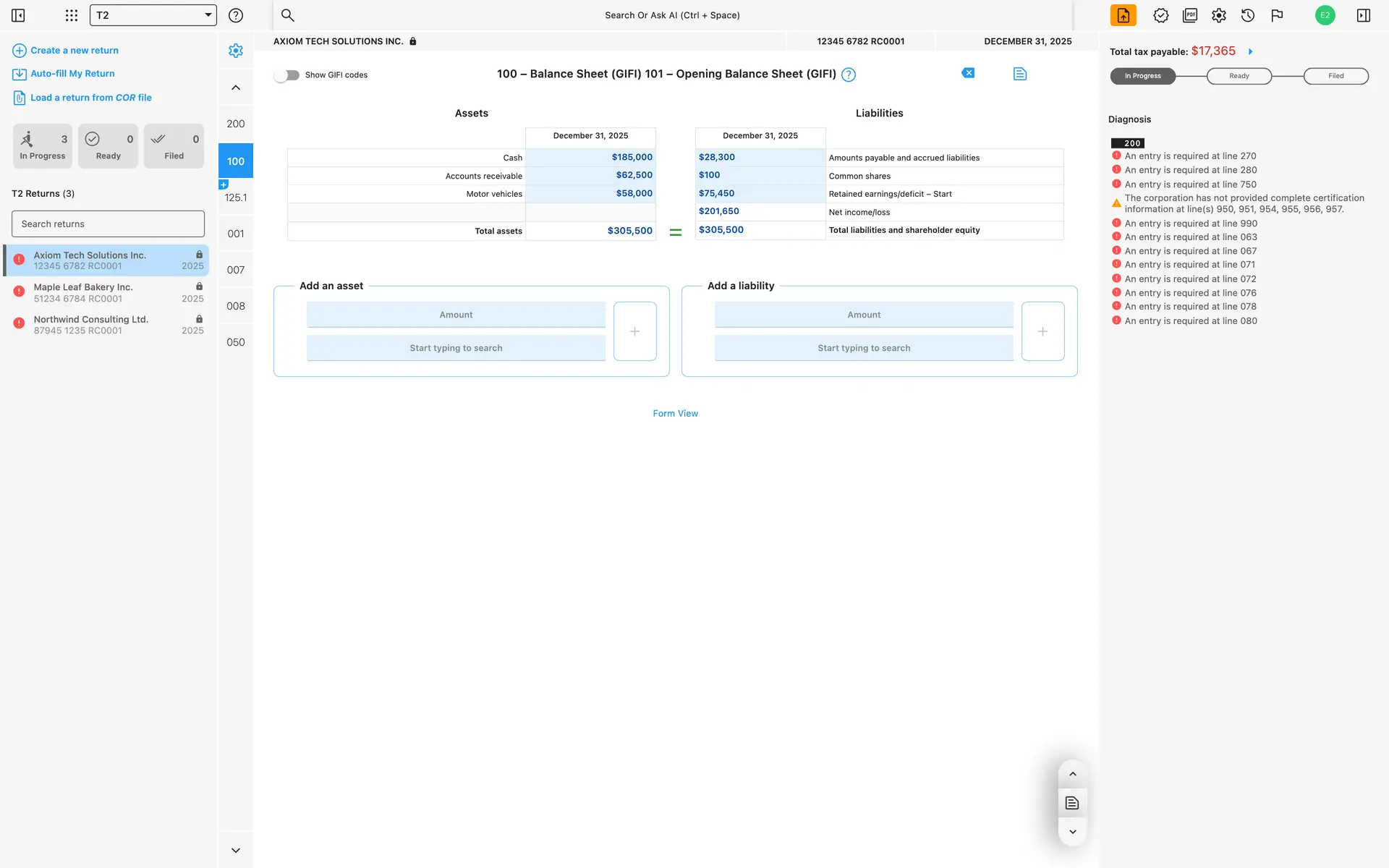1389x868 pixels.
Task: Click the blue clear/delete icon
Action: click(x=968, y=73)
